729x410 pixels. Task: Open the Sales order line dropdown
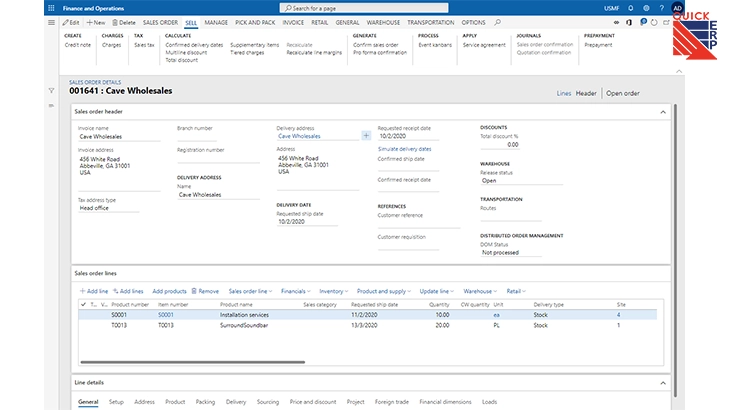click(x=250, y=291)
